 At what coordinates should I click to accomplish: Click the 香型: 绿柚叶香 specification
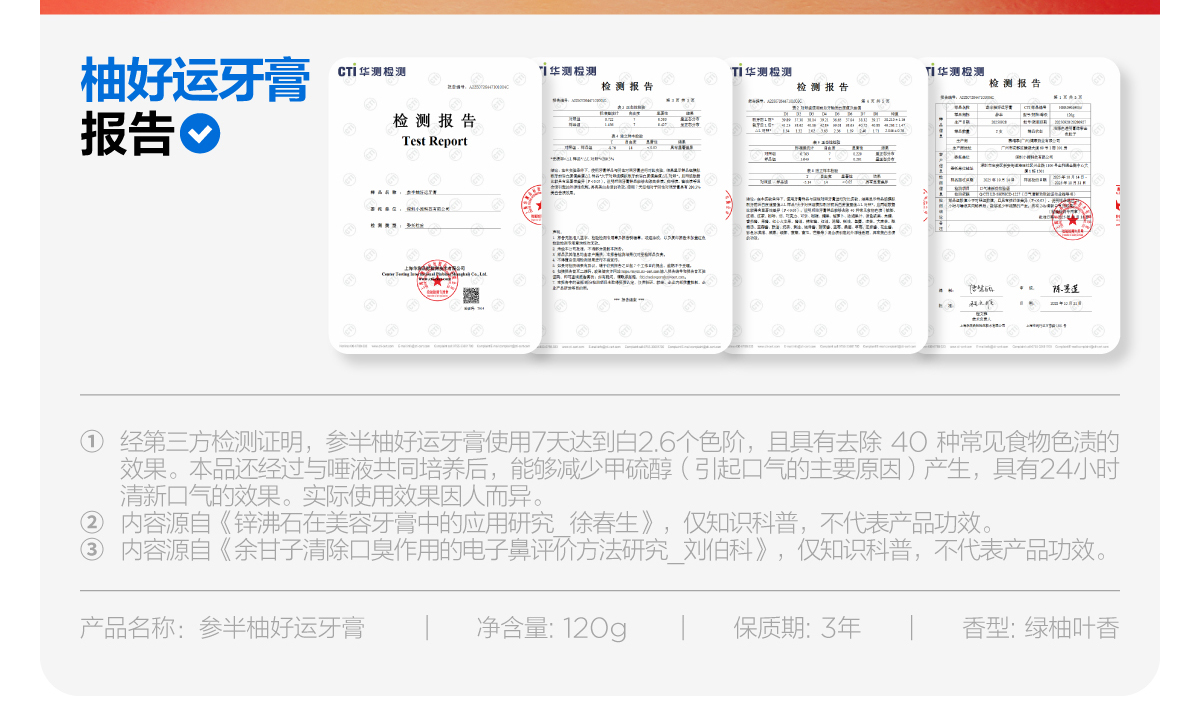click(x=1040, y=628)
